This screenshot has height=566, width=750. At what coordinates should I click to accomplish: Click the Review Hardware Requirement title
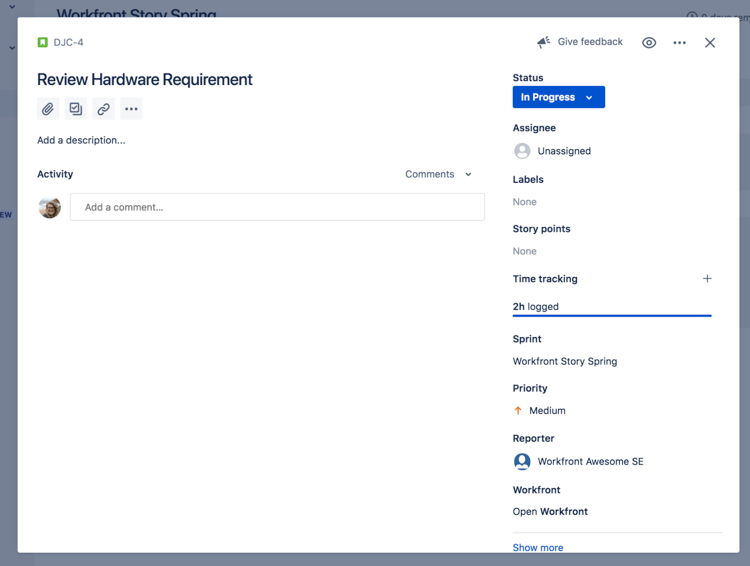[x=144, y=79]
